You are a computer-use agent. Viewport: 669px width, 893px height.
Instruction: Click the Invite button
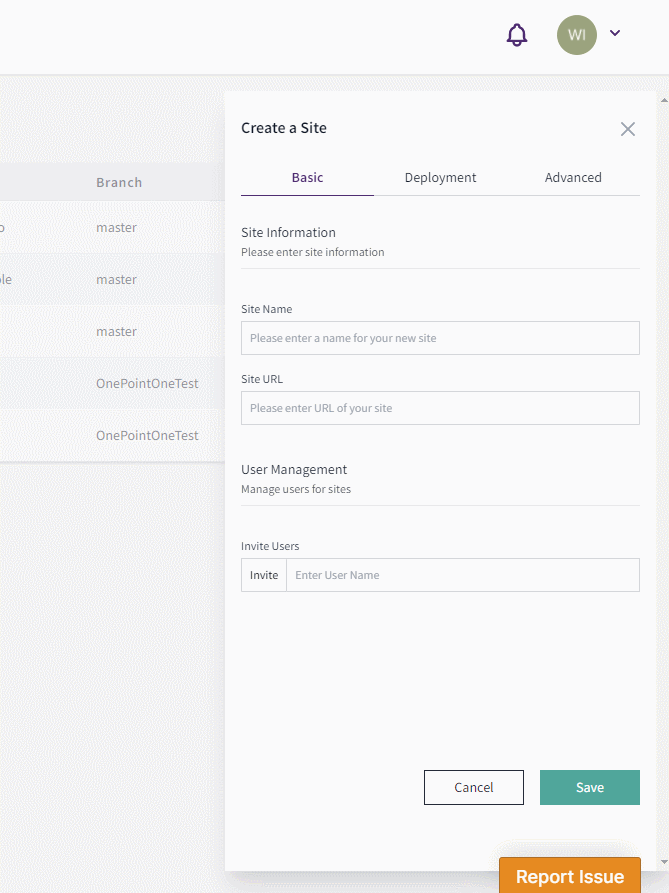click(x=264, y=575)
